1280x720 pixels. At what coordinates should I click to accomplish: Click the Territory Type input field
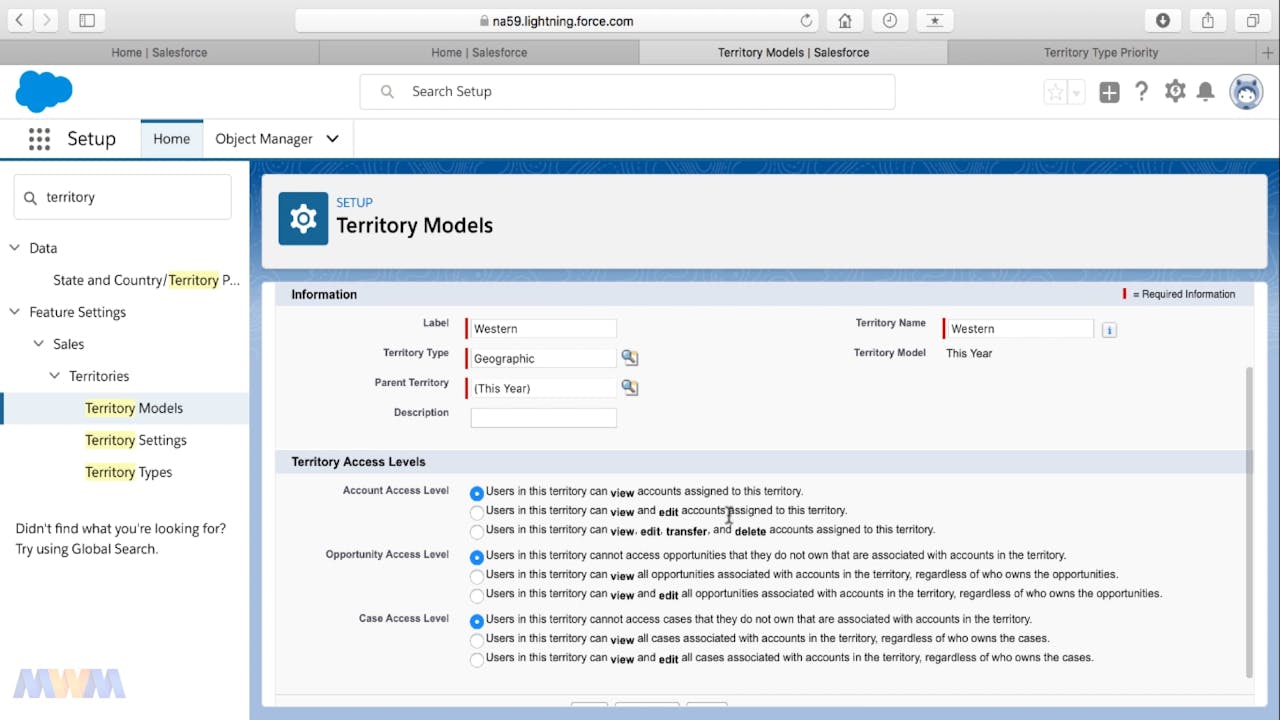tap(543, 358)
